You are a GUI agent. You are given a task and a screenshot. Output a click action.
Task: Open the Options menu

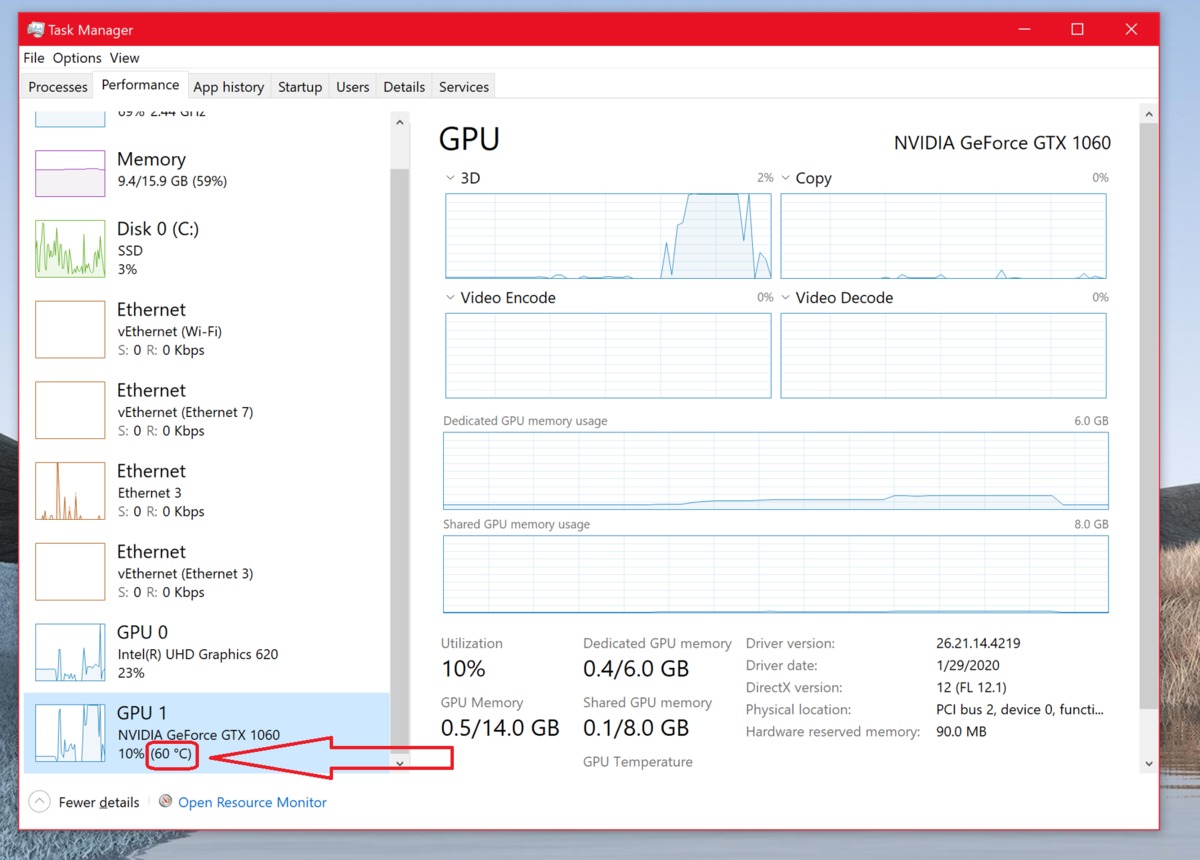click(77, 58)
